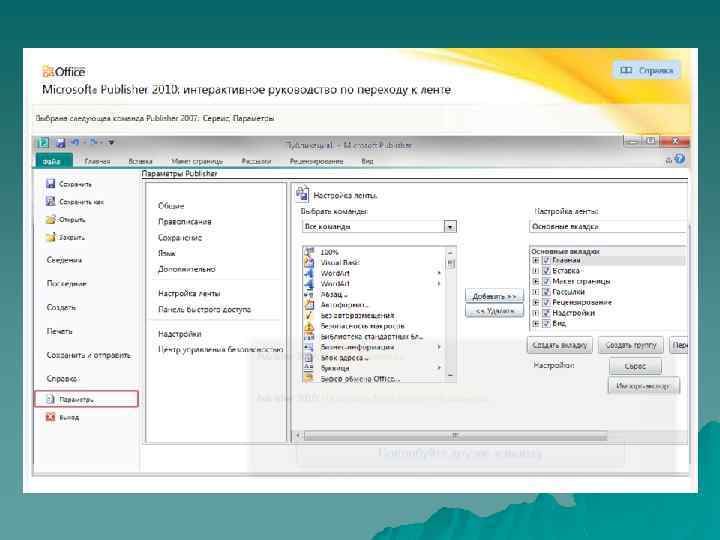This screenshot has height=540, width=720.
Task: Click the Сохранить floppy icon in backstage menu
Action: click(51, 184)
